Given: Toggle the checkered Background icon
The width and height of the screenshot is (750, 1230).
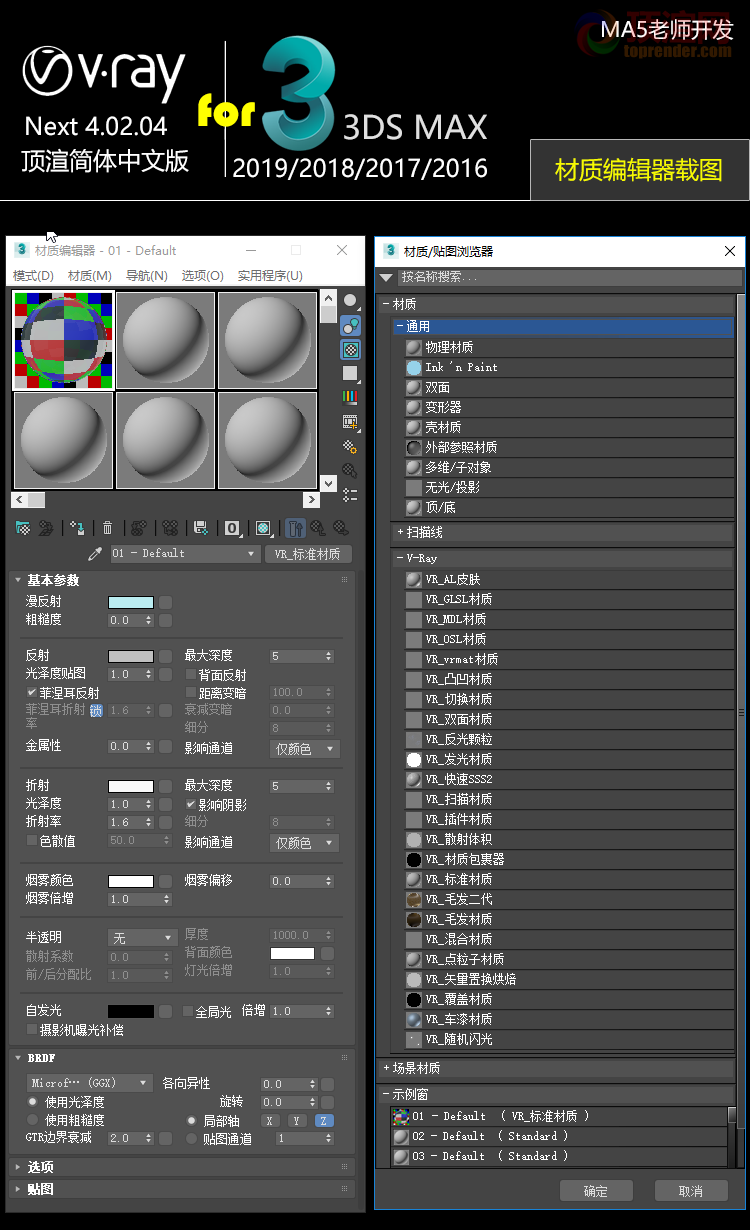Looking at the screenshot, I should (350, 349).
